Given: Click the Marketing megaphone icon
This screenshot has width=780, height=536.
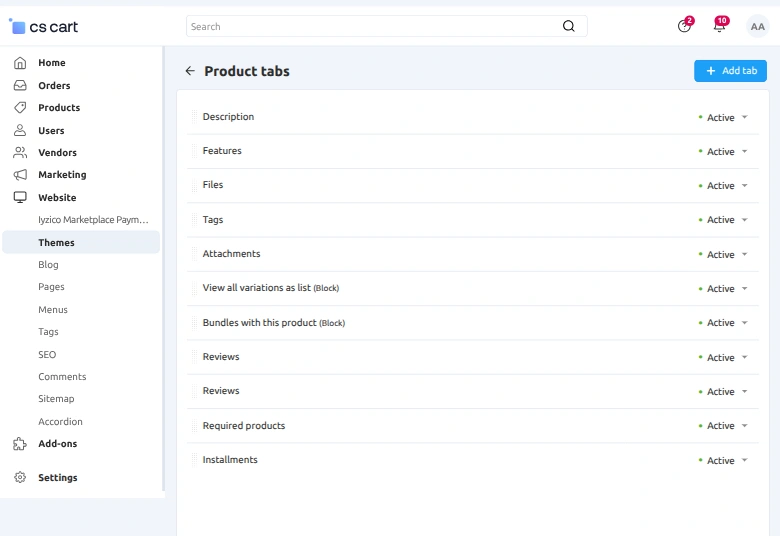Looking at the screenshot, I should click(20, 175).
